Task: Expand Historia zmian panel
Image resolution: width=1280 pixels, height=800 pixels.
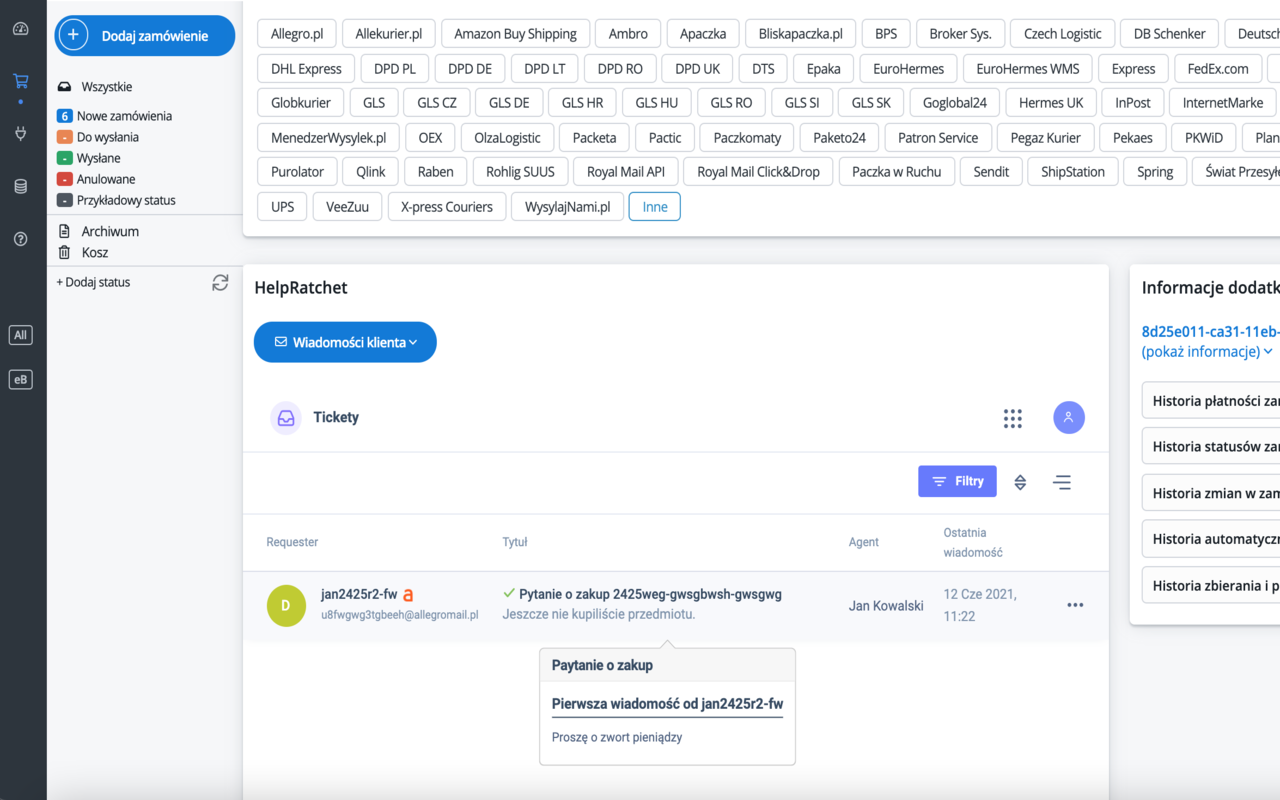Action: [x=1211, y=493]
